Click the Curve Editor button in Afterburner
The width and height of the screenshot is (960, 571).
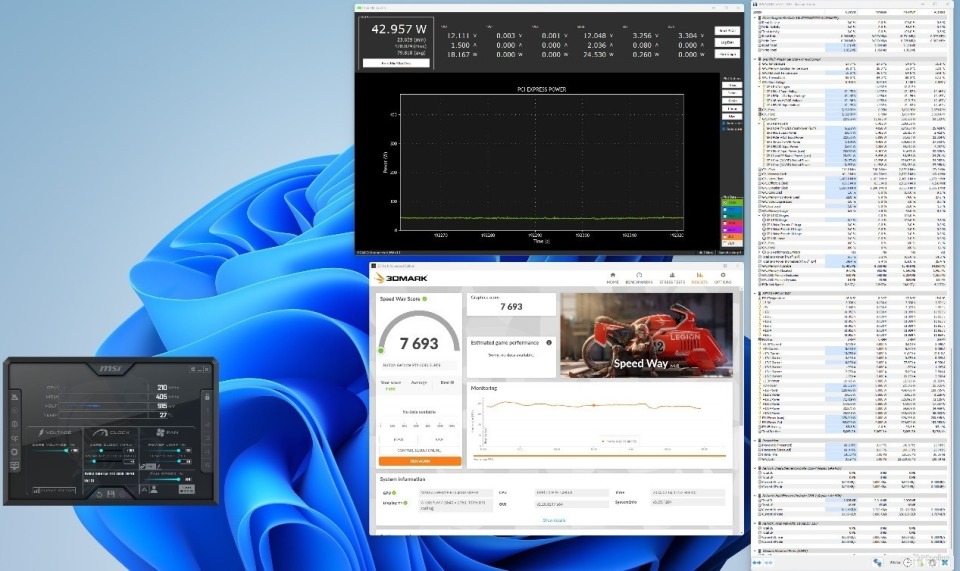click(x=54, y=491)
